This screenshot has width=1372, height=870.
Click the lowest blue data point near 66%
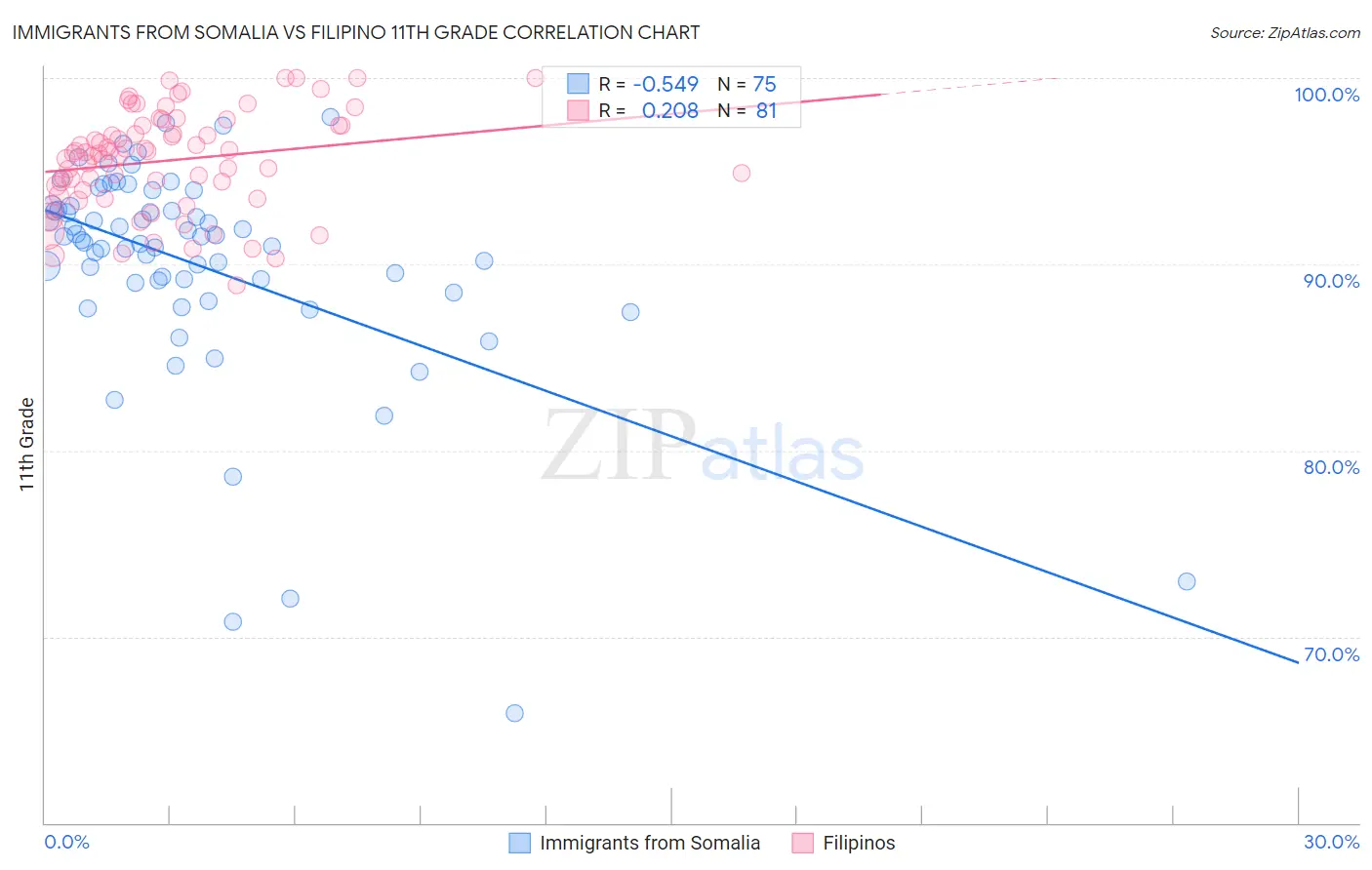coord(514,713)
